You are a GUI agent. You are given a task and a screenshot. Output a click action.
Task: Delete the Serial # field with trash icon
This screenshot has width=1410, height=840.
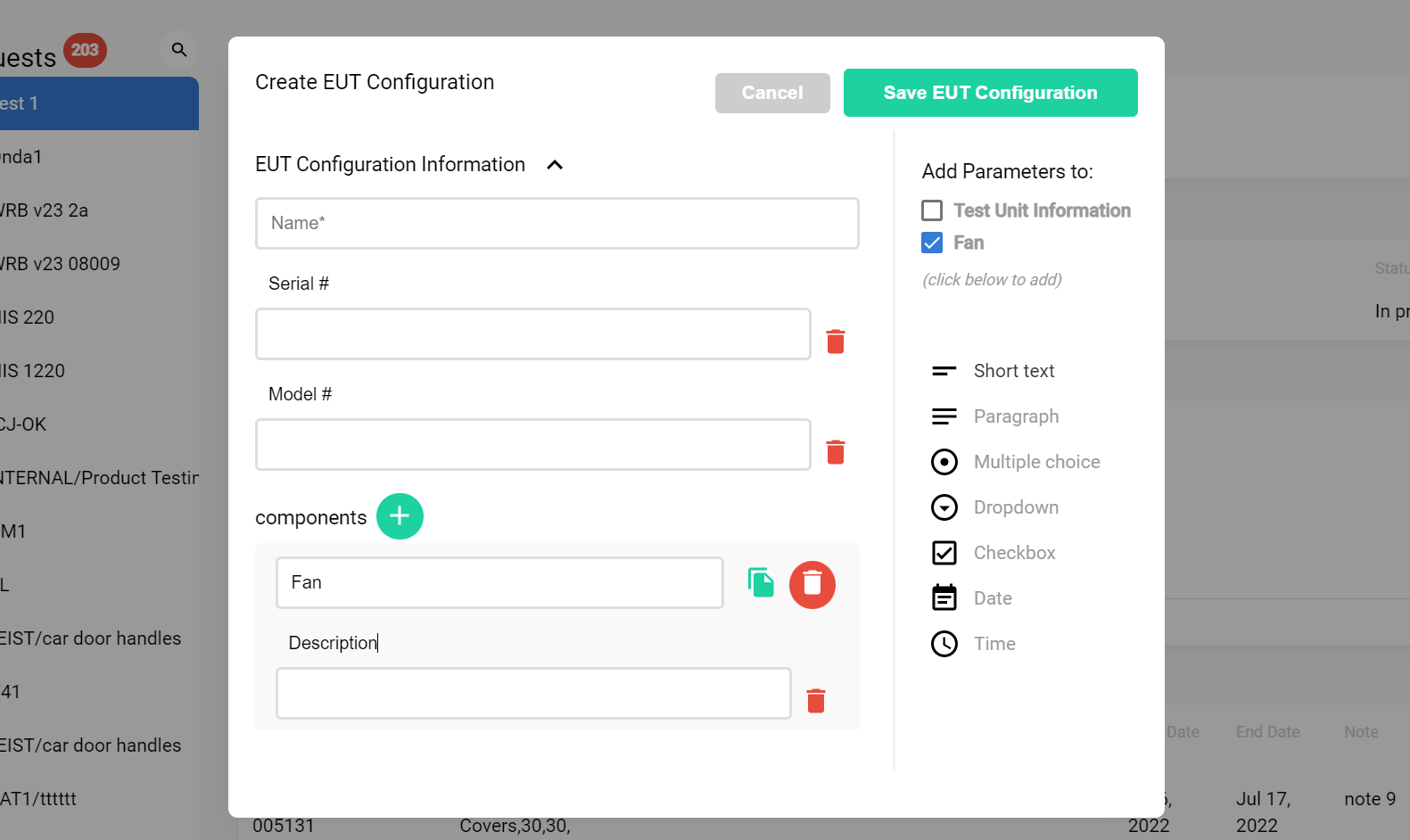[835, 342]
